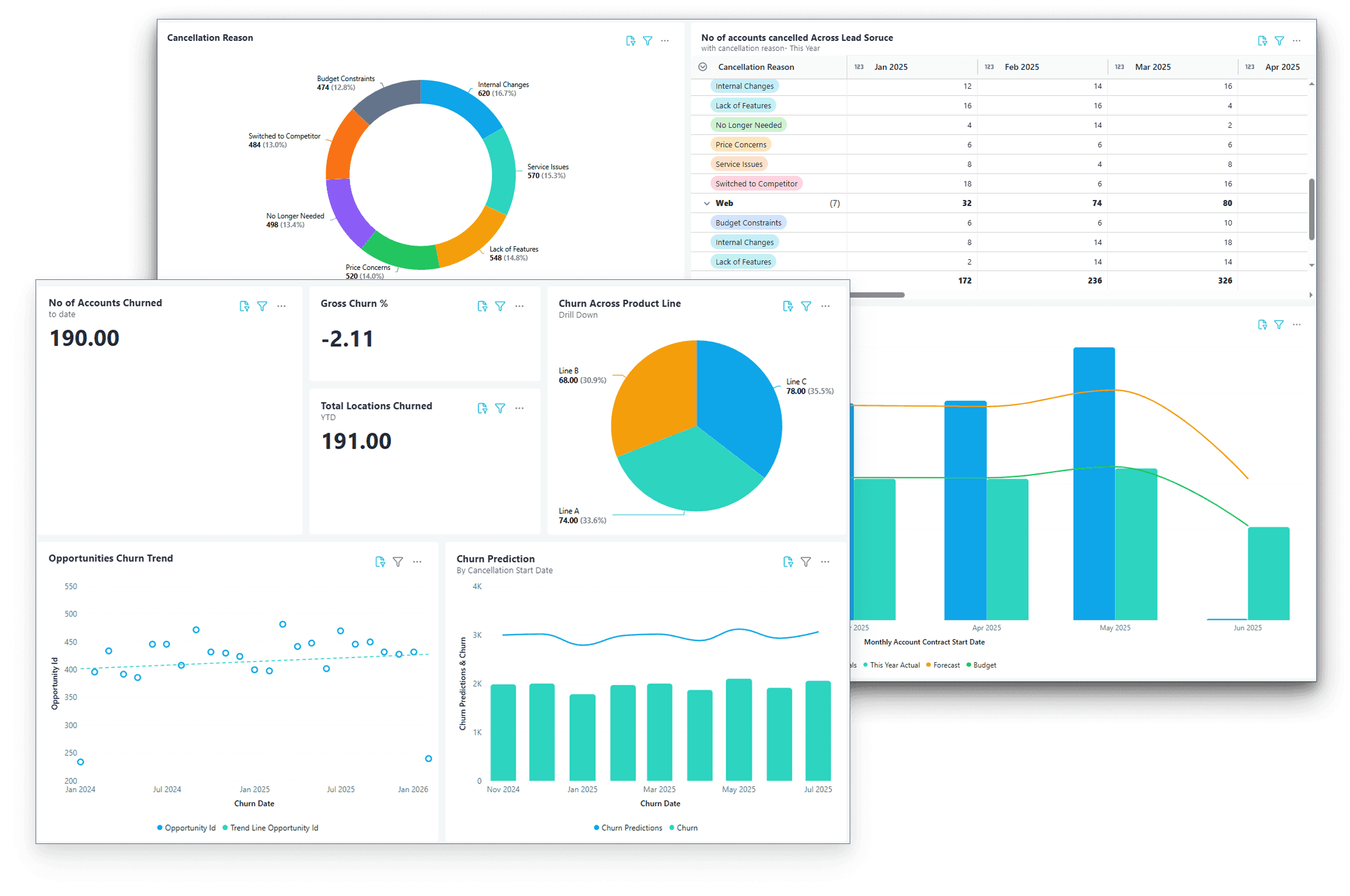Click Feb 2025 column header
Screen dimensions: 1350x896
point(1021,67)
